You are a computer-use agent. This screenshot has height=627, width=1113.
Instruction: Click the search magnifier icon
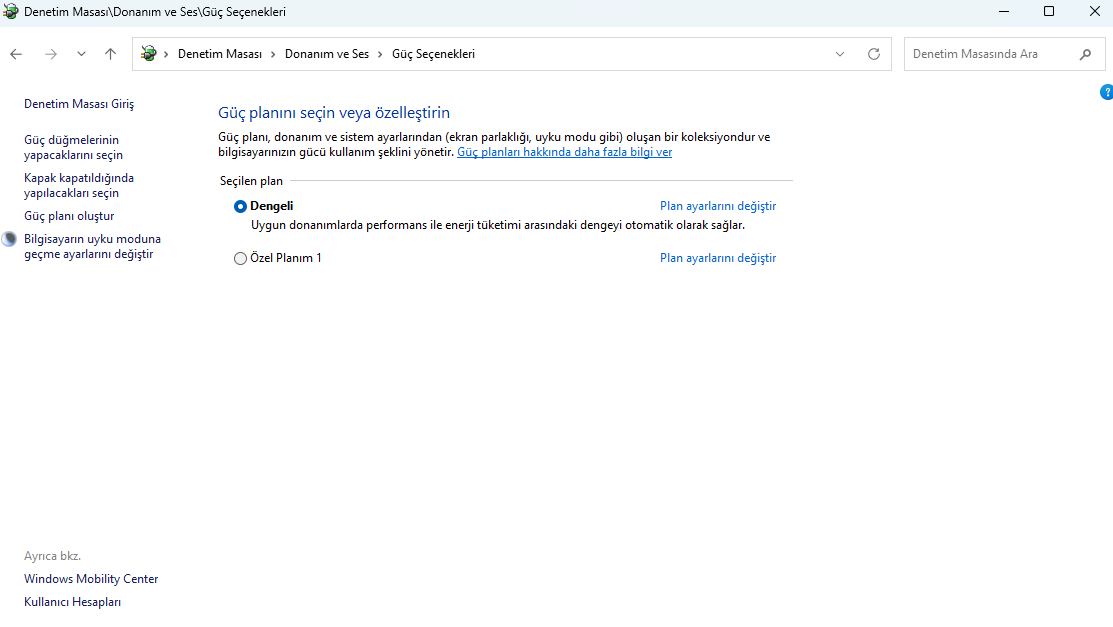coord(1085,54)
